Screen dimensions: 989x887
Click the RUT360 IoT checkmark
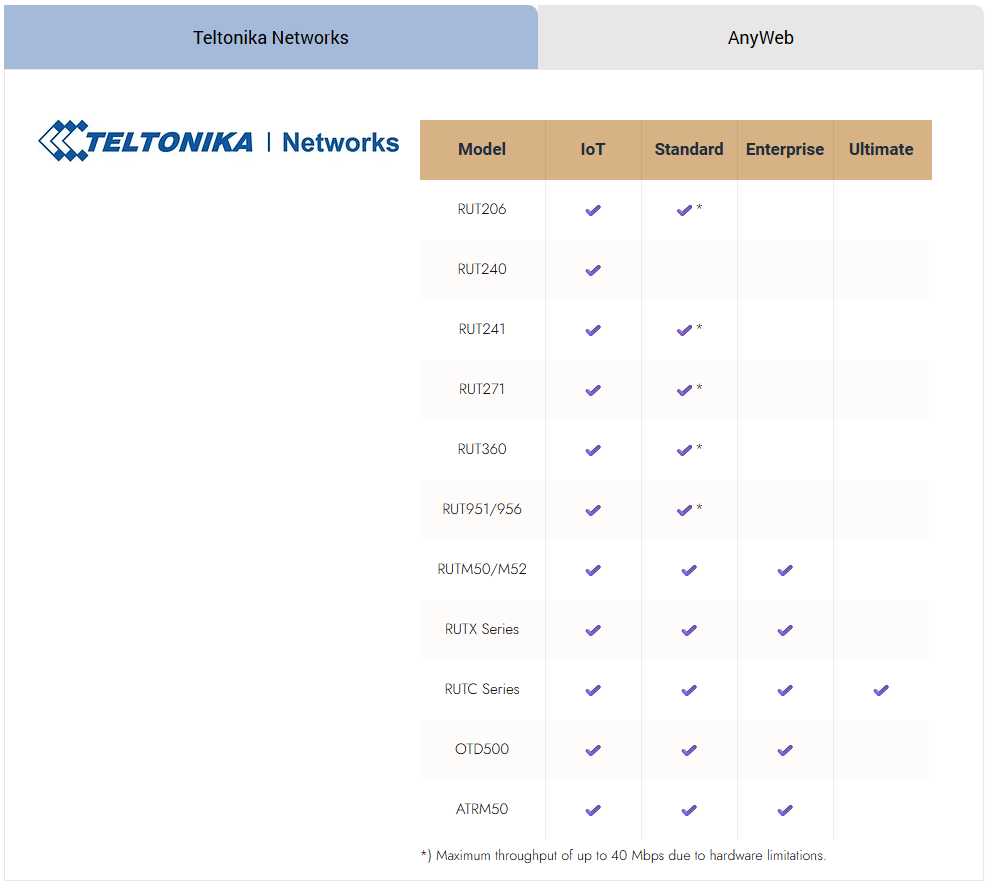593,450
